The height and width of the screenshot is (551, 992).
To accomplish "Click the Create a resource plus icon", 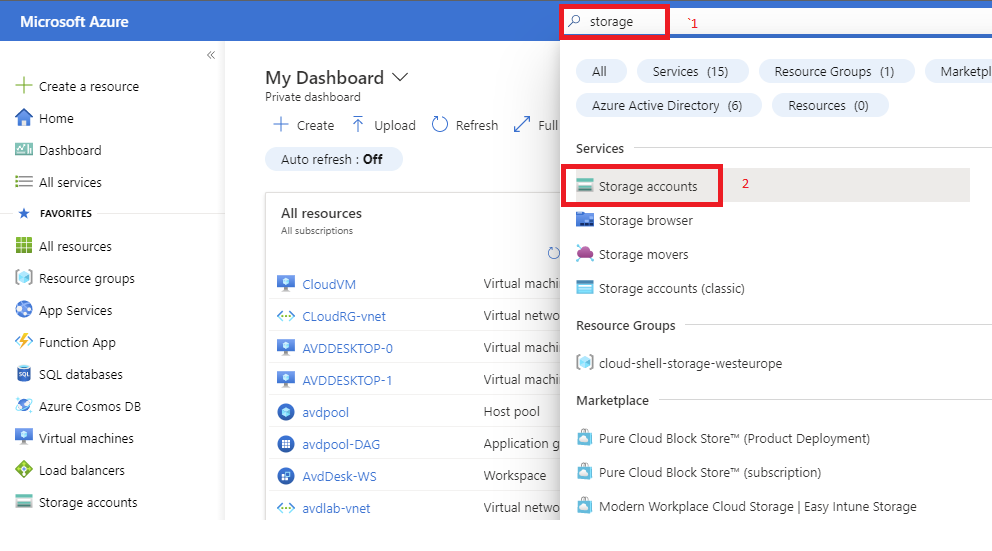I will click(24, 86).
